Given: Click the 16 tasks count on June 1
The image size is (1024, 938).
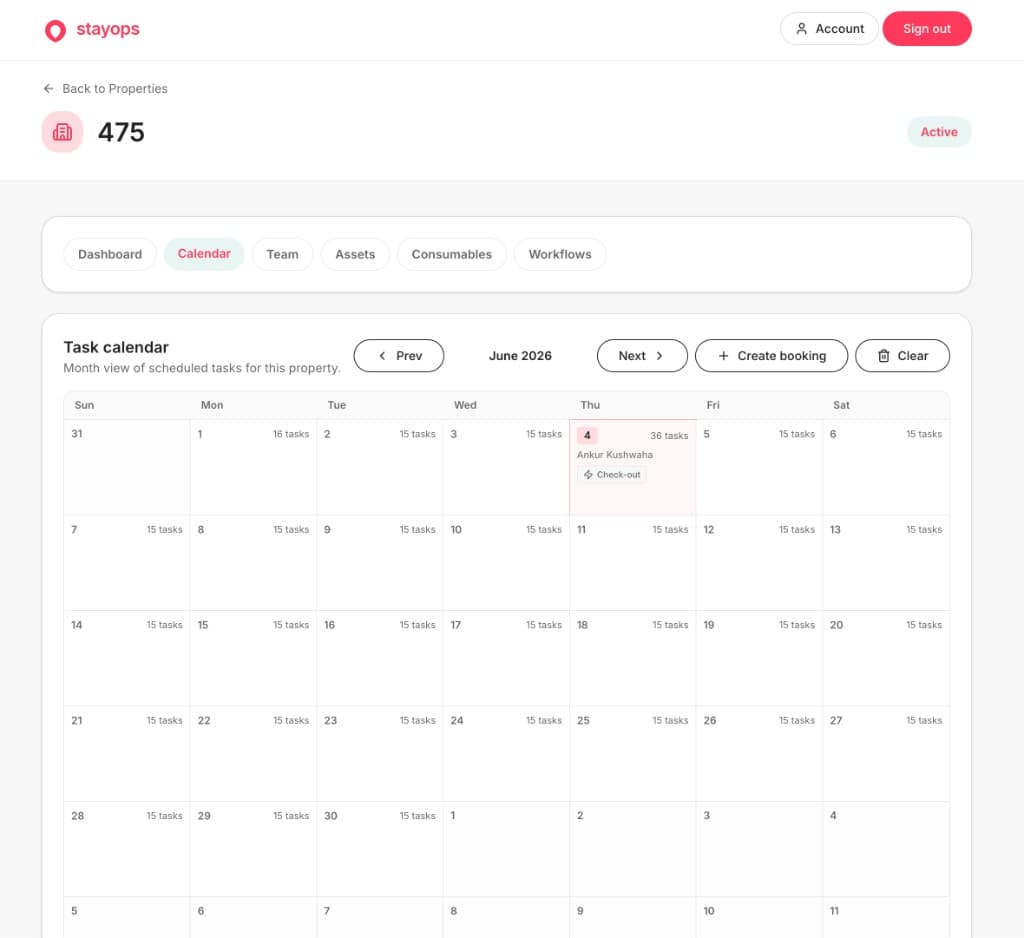Looking at the screenshot, I should click(x=291, y=434).
